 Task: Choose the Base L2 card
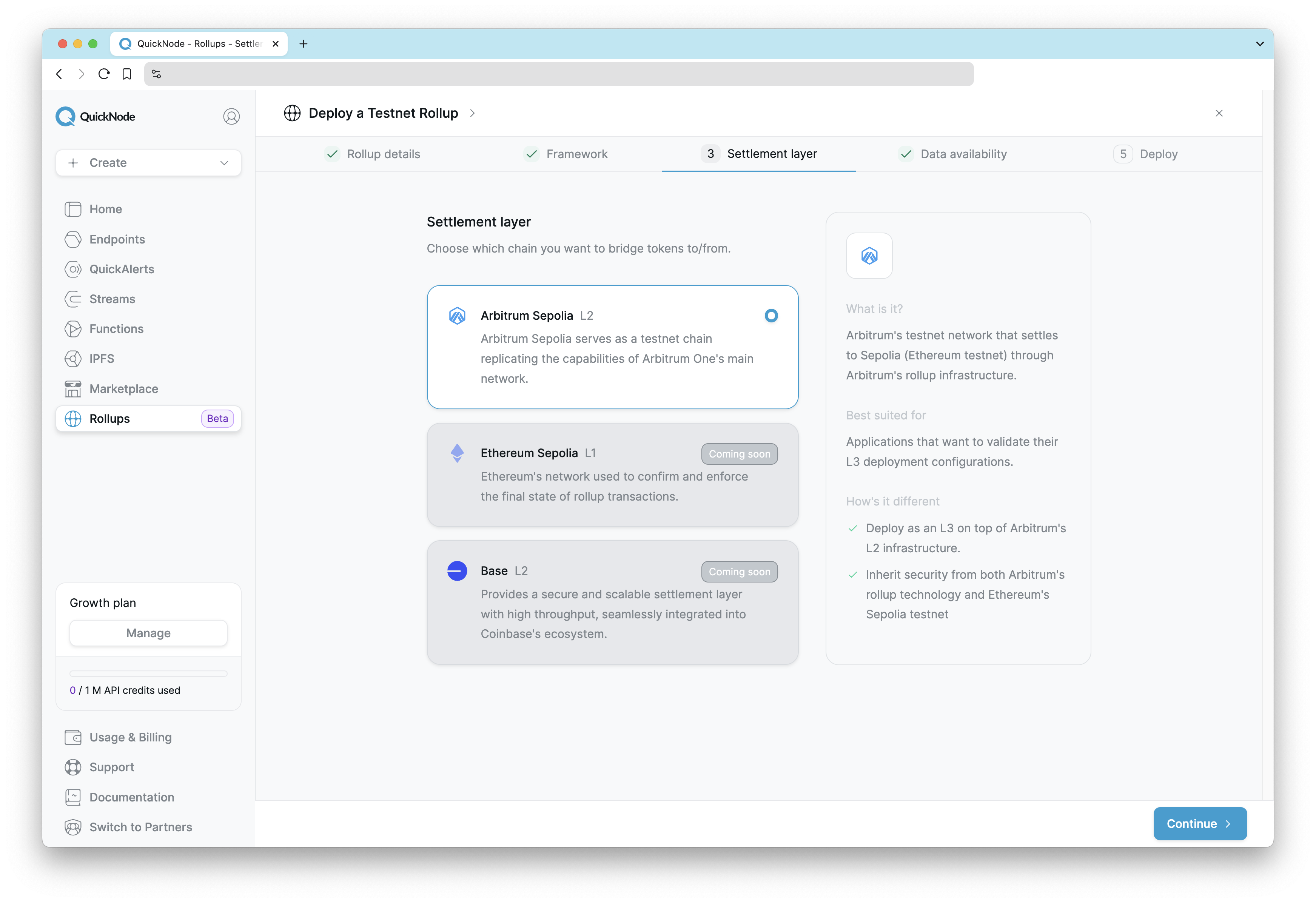[613, 603]
